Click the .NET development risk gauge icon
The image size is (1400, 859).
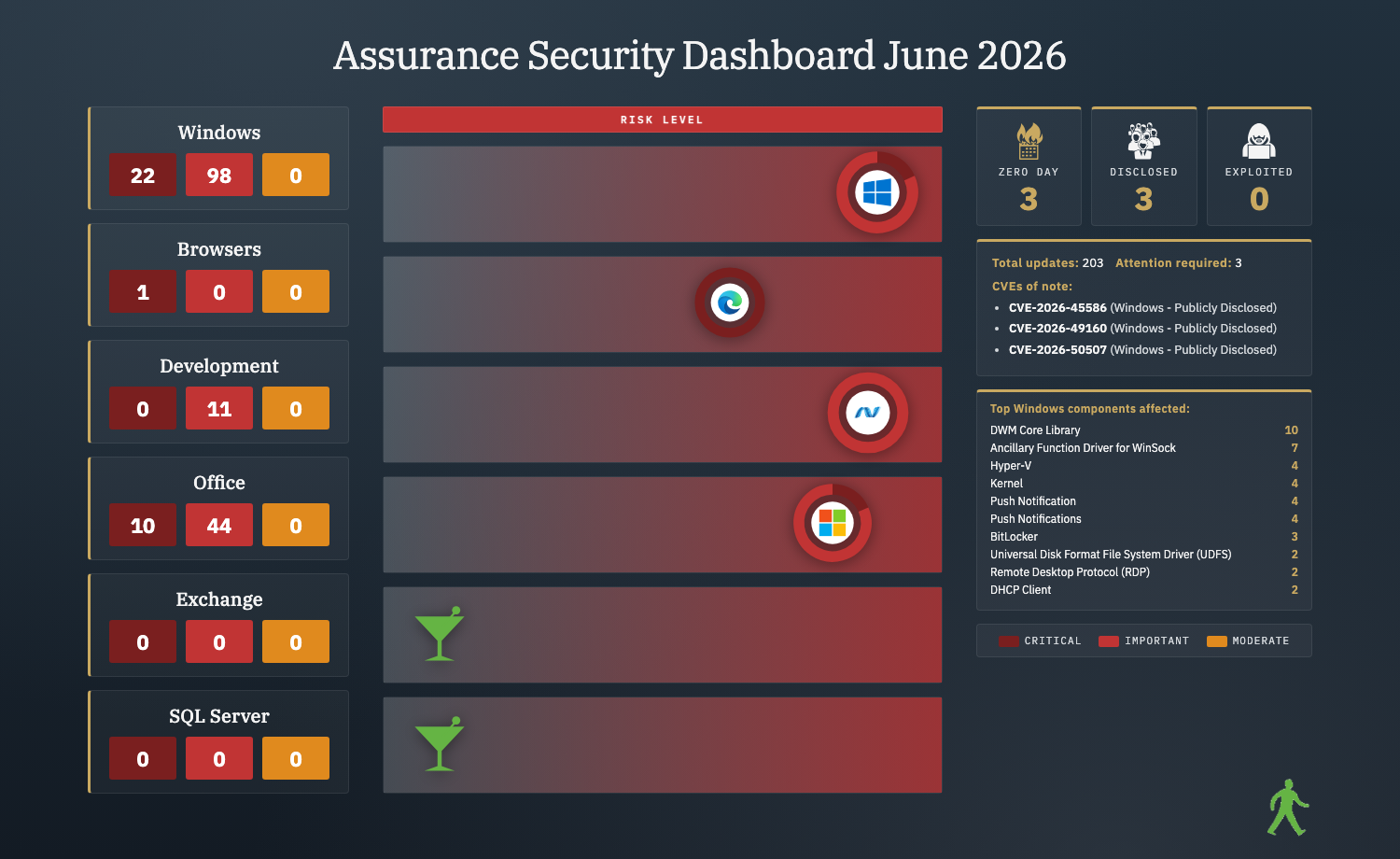pos(868,413)
